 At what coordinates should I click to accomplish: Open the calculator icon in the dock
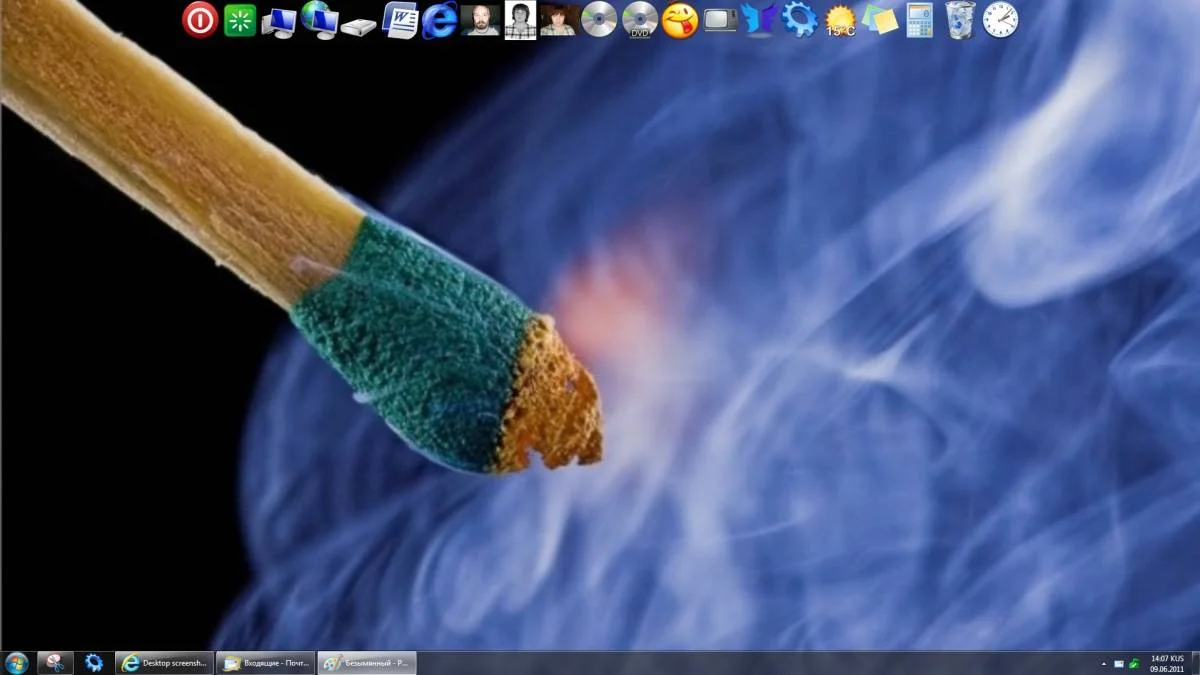pyautogui.click(x=919, y=20)
